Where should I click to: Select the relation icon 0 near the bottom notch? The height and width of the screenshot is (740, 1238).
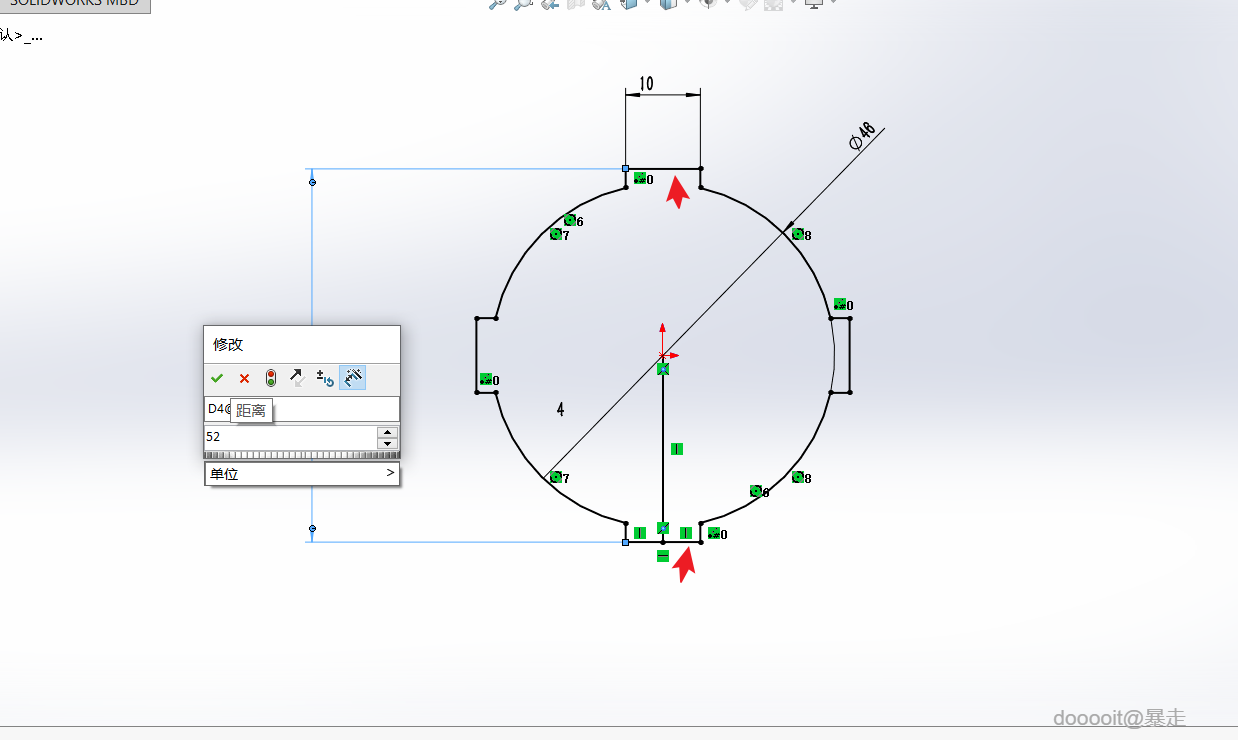click(x=717, y=534)
